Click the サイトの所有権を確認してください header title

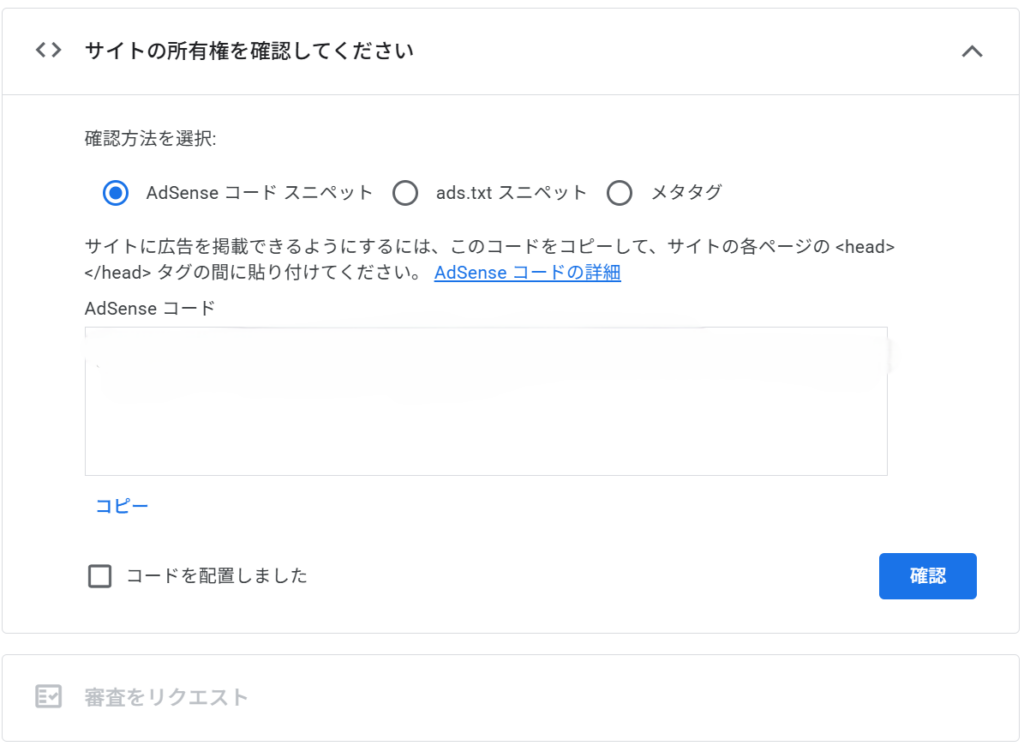click(x=249, y=51)
